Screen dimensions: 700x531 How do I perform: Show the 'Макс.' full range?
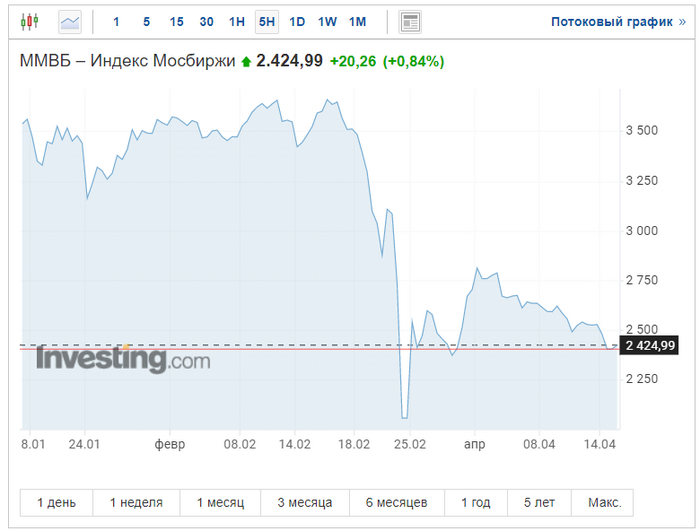(x=604, y=502)
